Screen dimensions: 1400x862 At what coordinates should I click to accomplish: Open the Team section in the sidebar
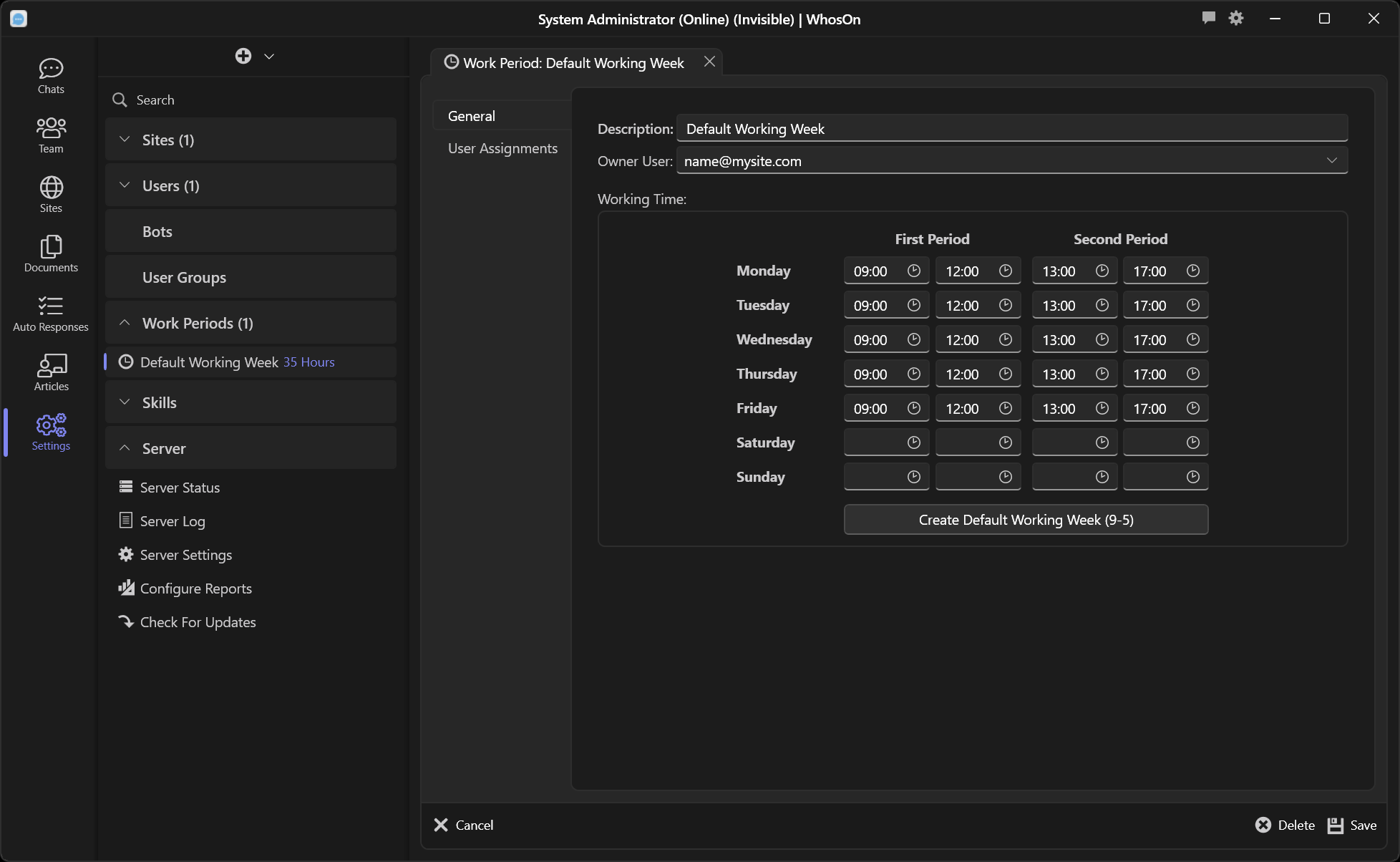[51, 135]
